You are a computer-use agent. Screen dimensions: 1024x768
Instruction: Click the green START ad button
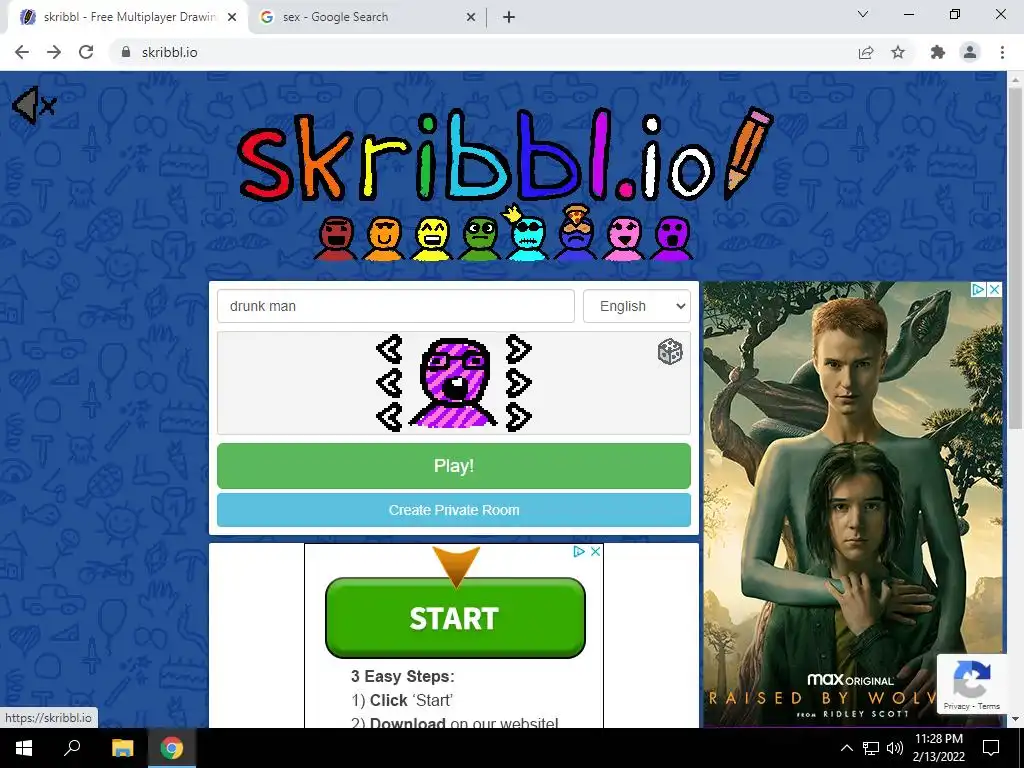point(455,618)
